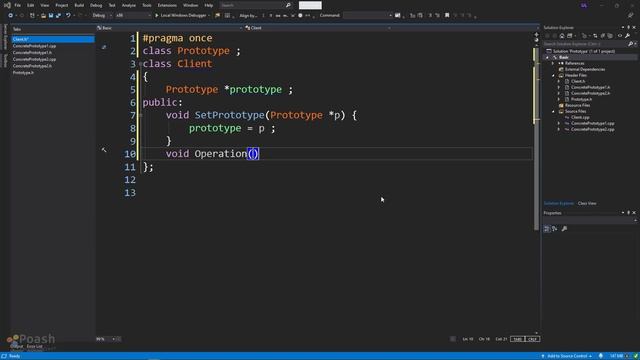Select Client.cpp in Solution Explorer
Viewport: 640px width, 360px height.
click(580, 117)
